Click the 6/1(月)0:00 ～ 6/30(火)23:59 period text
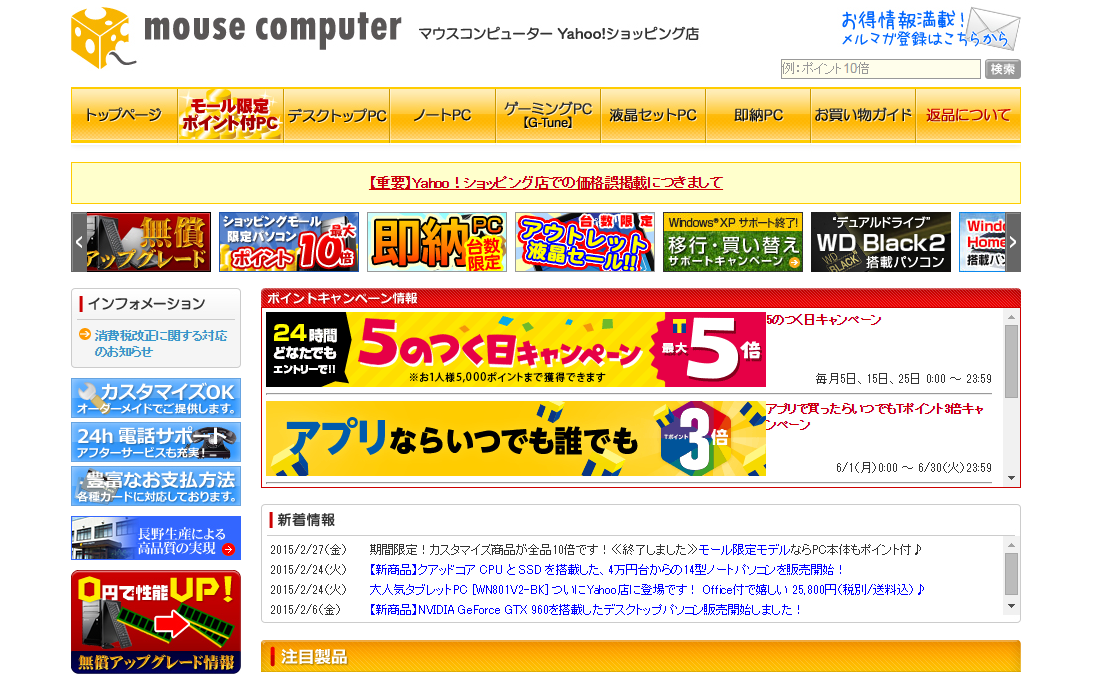The width and height of the screenshot is (1112, 676). pyautogui.click(x=913, y=467)
